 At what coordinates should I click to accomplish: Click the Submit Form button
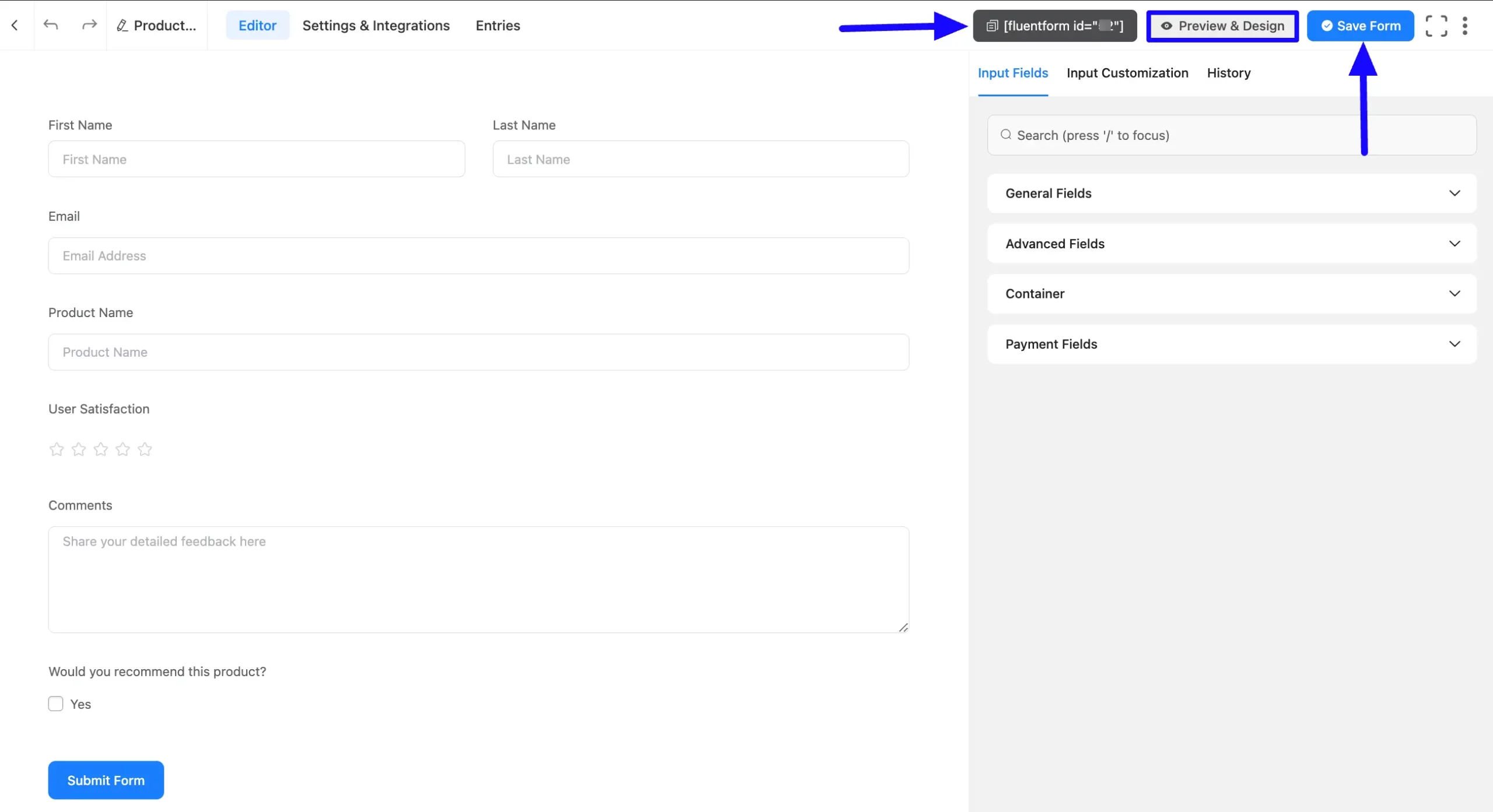(106, 780)
